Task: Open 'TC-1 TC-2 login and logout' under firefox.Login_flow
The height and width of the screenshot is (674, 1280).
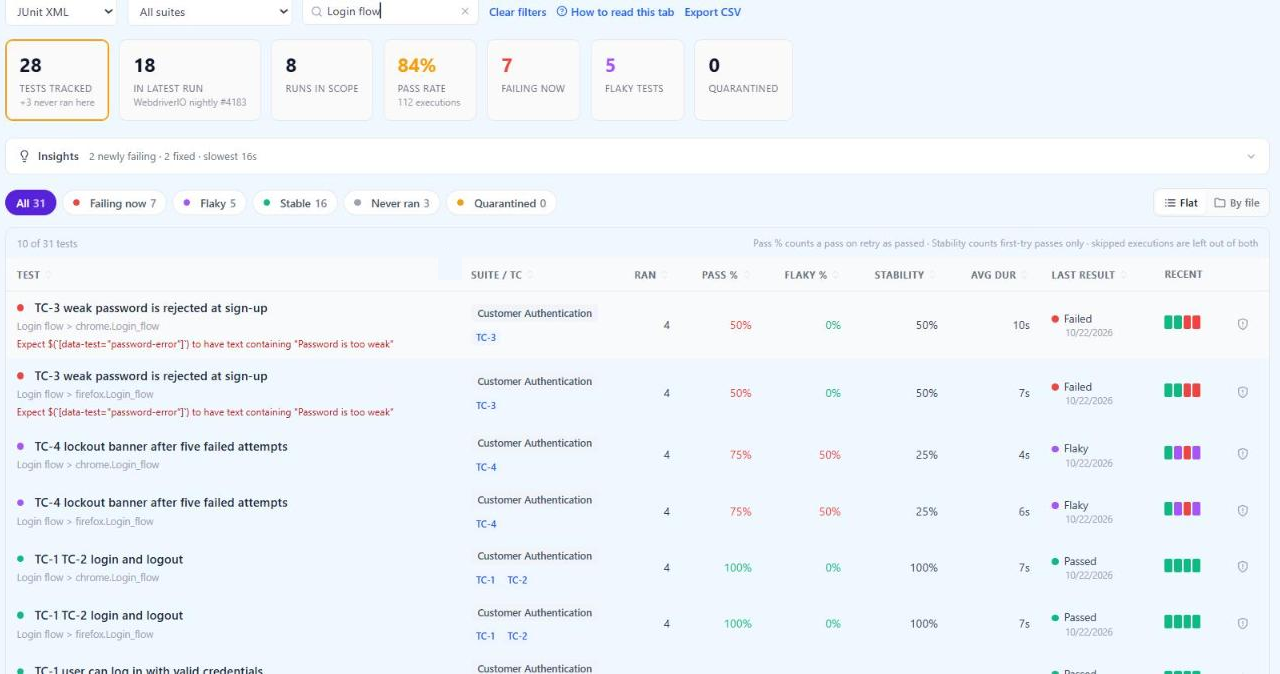Action: [x=109, y=615]
